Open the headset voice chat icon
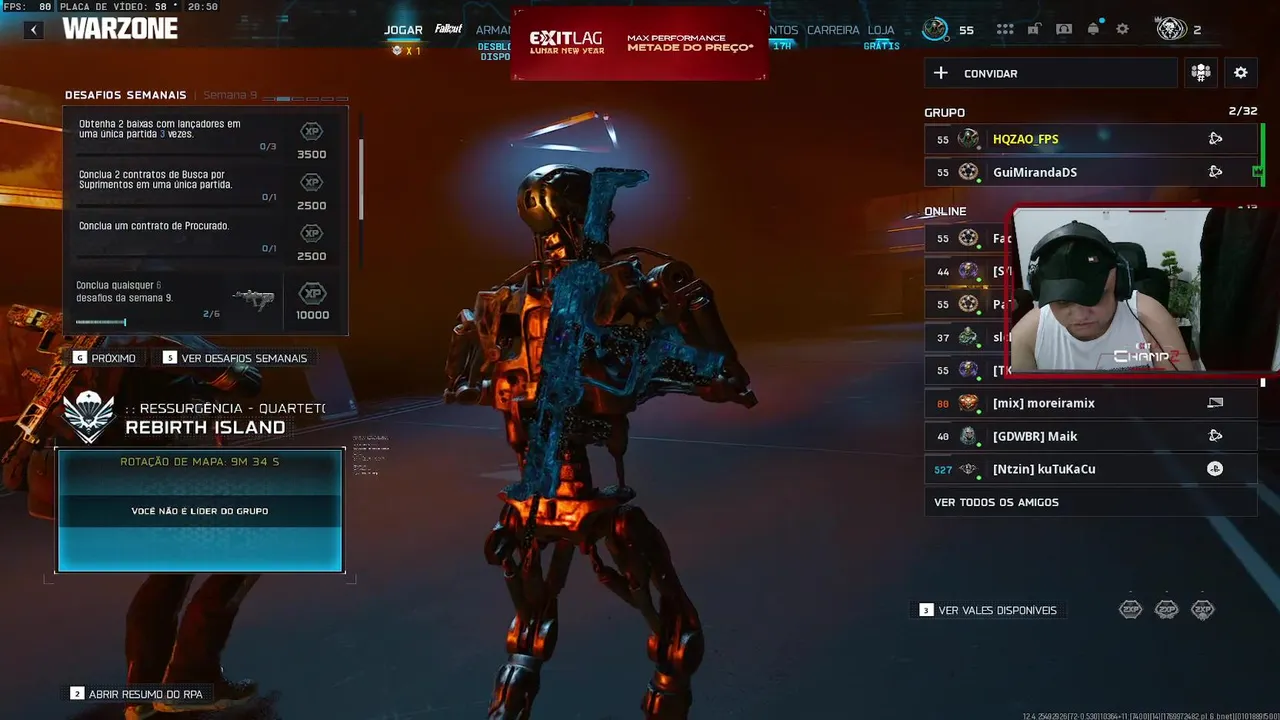 tap(1064, 29)
